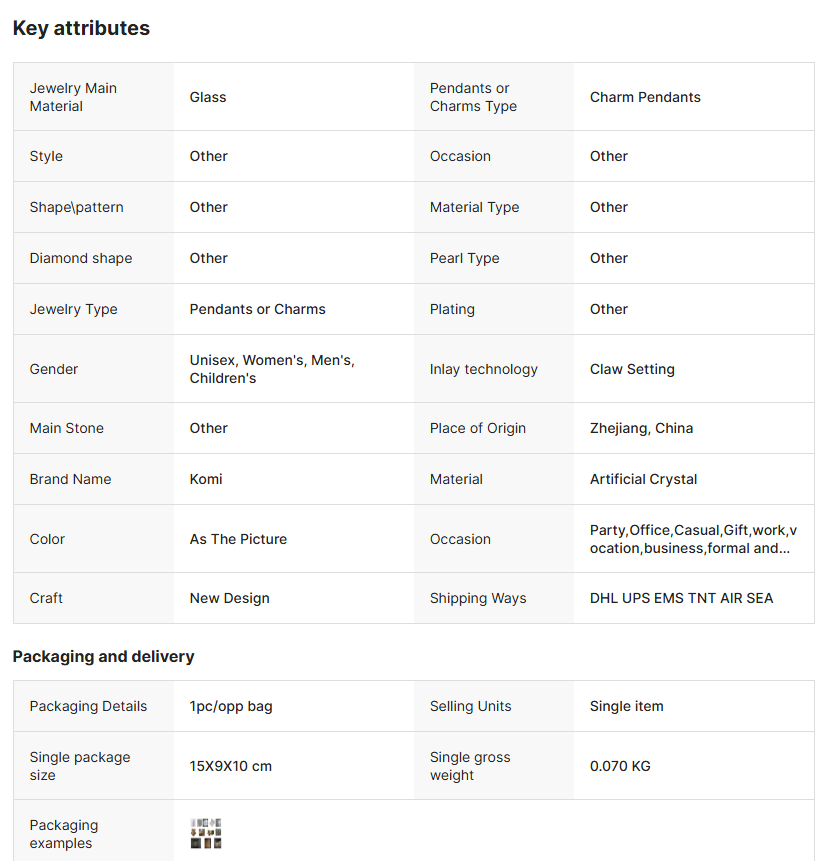The height and width of the screenshot is (861, 823).
Task: Open the Packaging examples thumbnail image
Action: pyautogui.click(x=205, y=834)
